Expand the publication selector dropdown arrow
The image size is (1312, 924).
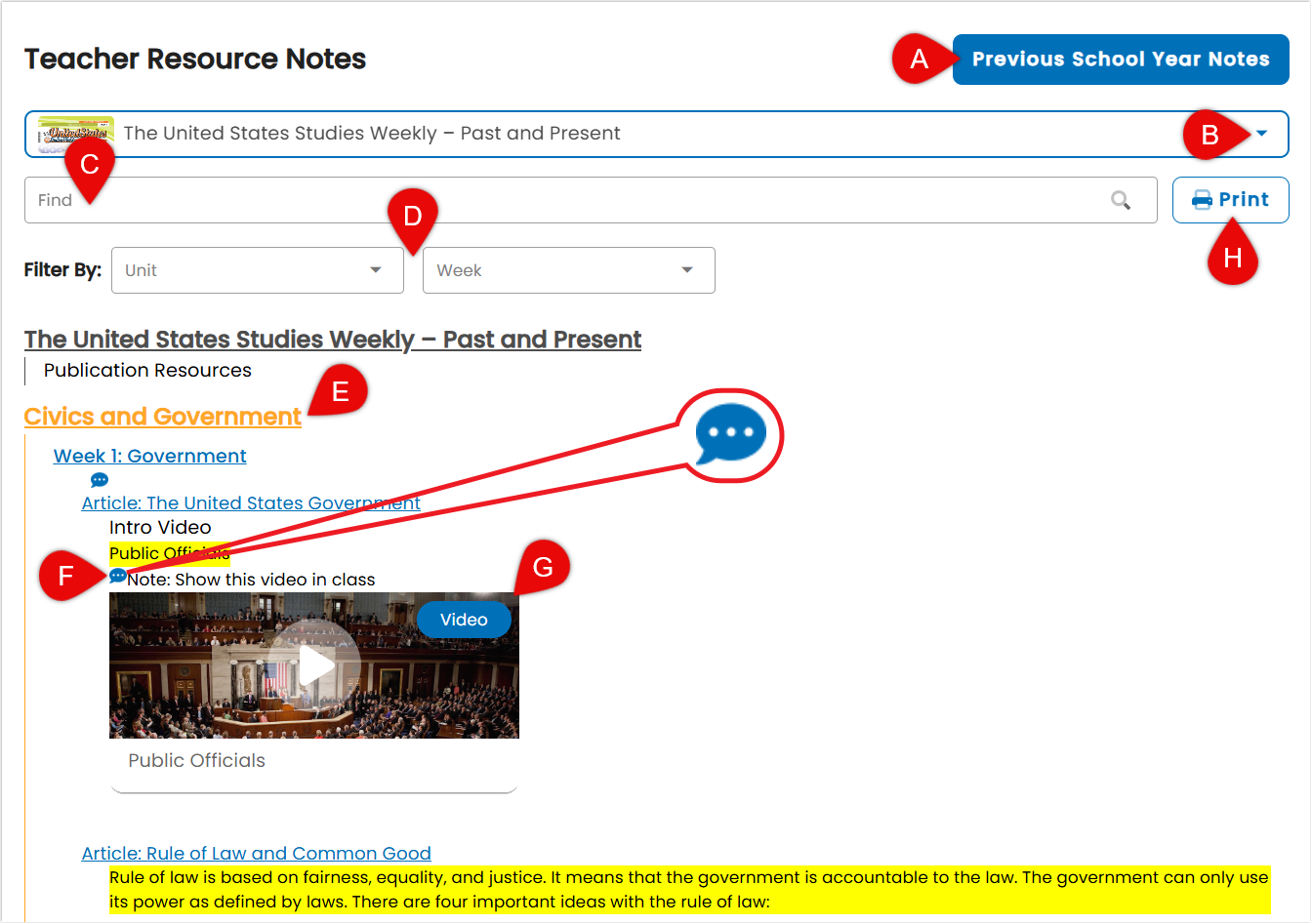(1261, 134)
